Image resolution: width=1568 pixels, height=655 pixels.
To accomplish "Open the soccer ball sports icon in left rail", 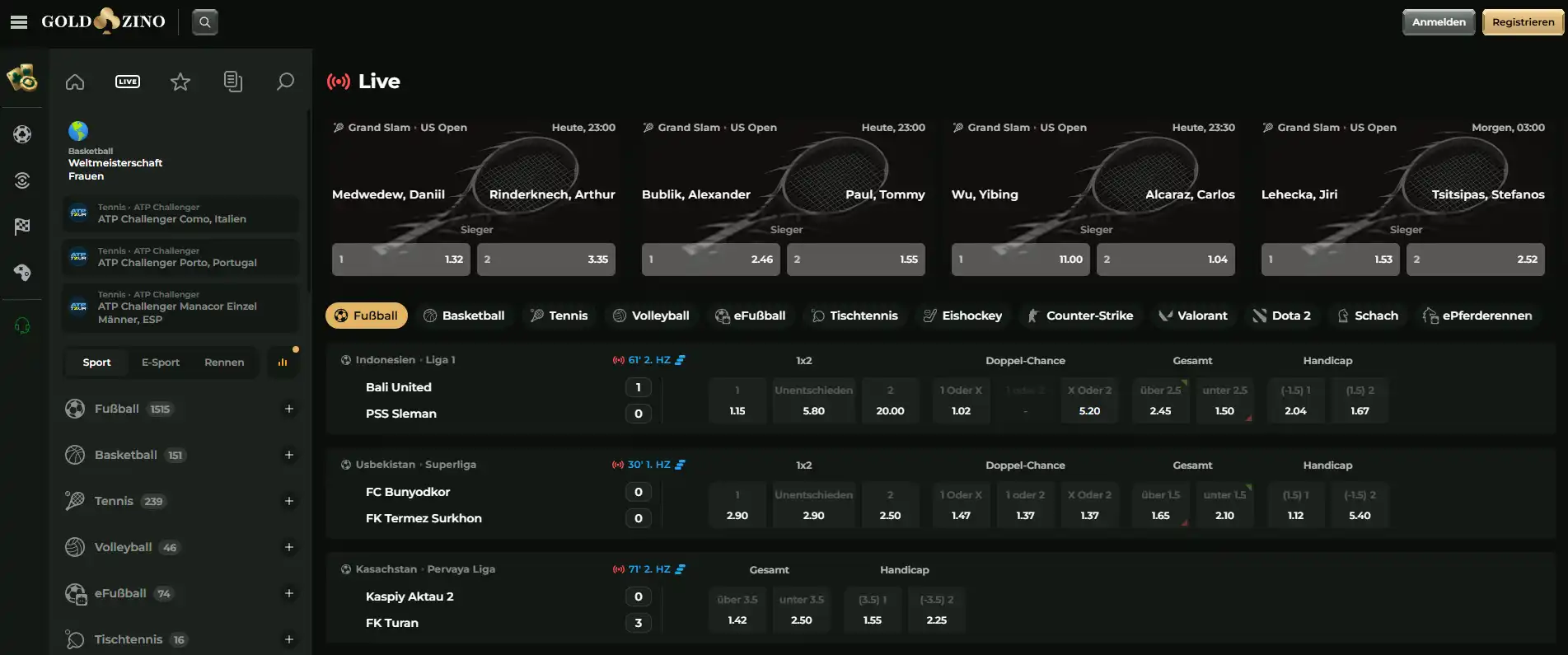I will tap(22, 134).
